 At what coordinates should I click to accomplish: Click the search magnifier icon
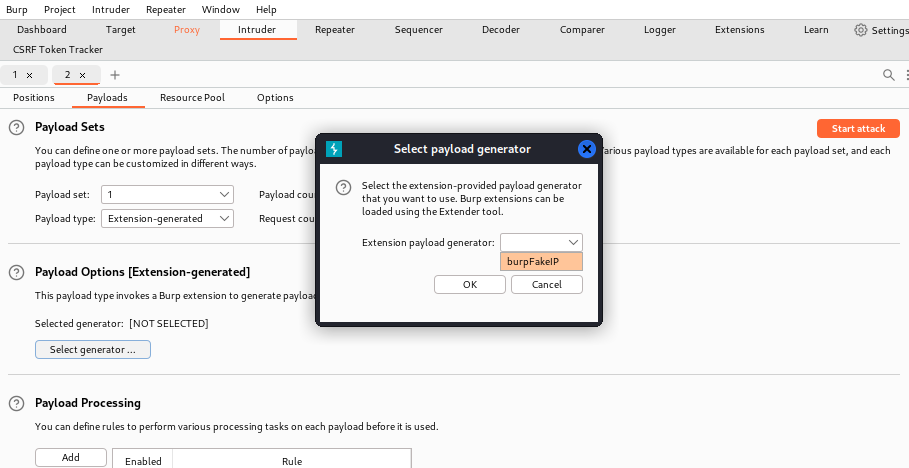(888, 75)
